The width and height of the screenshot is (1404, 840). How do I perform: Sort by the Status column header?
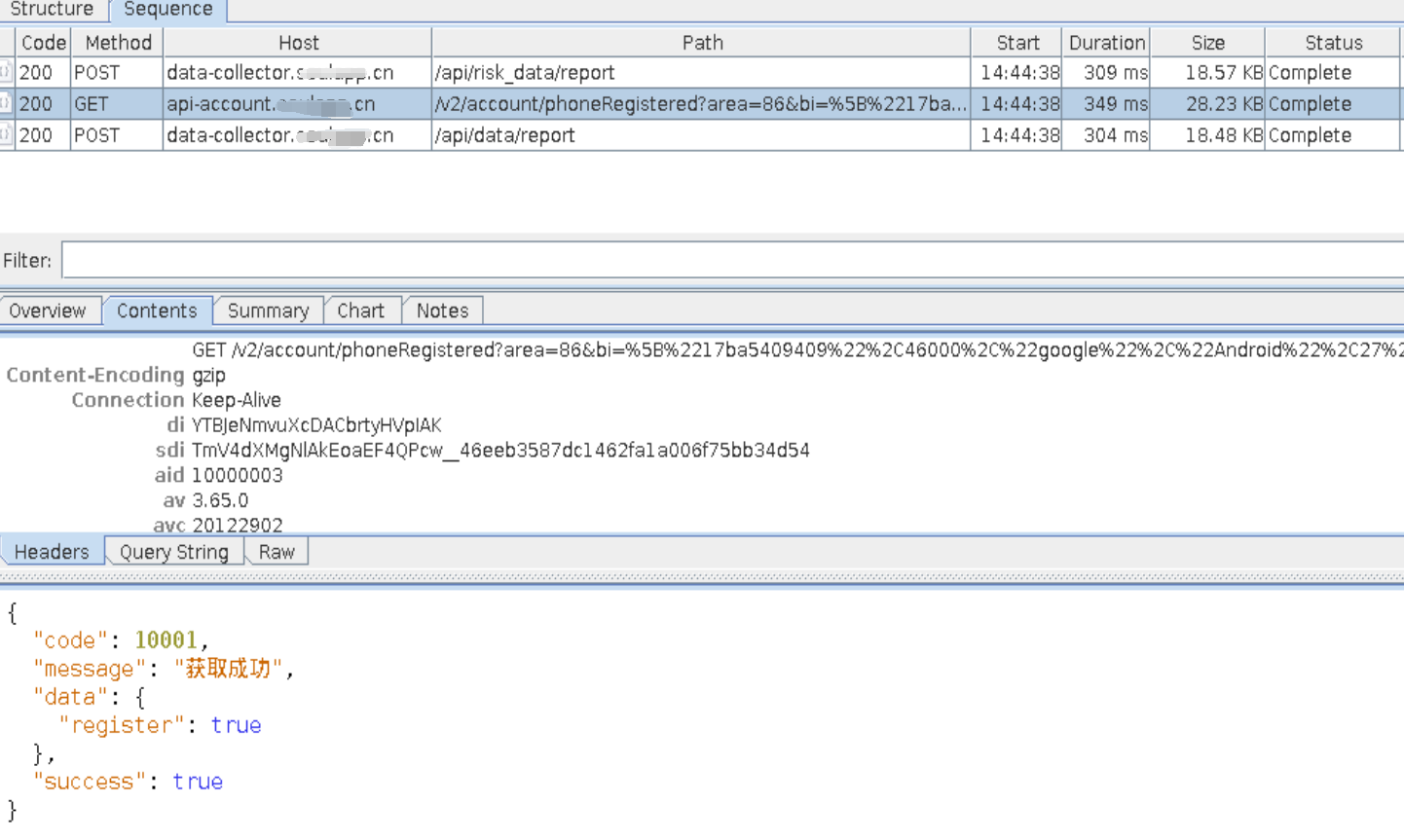1333,43
